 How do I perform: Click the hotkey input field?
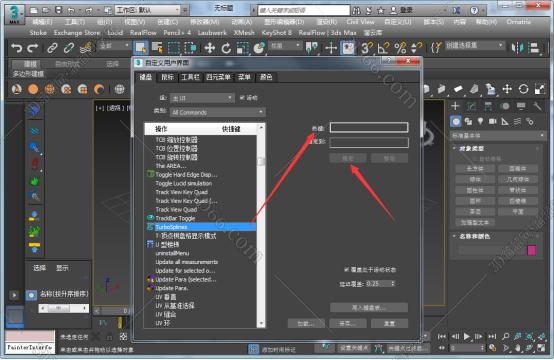(369, 127)
